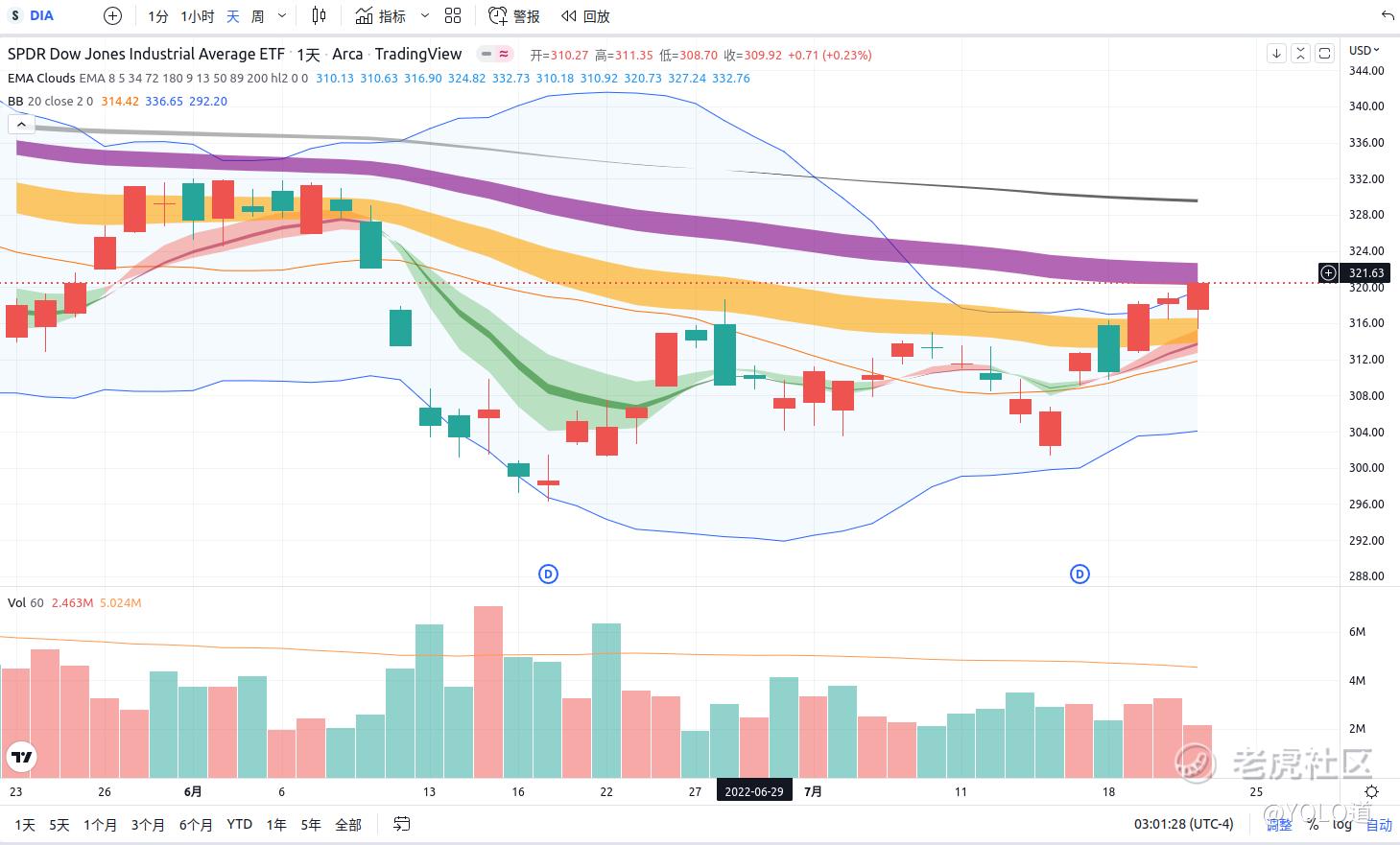Click the scroll-down arrow pane button
Screen dimensions: 1400x845
click(x=1276, y=54)
